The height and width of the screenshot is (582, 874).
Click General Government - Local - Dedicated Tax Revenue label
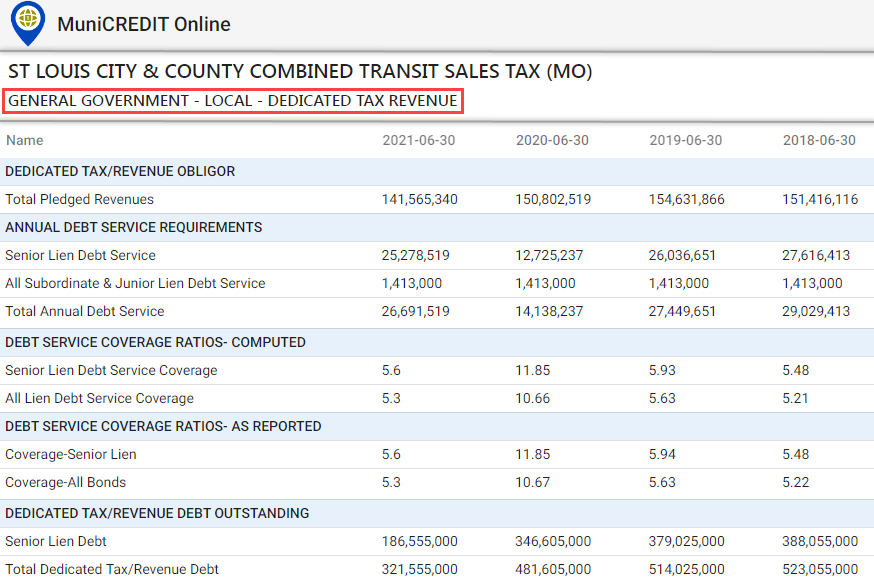[232, 101]
